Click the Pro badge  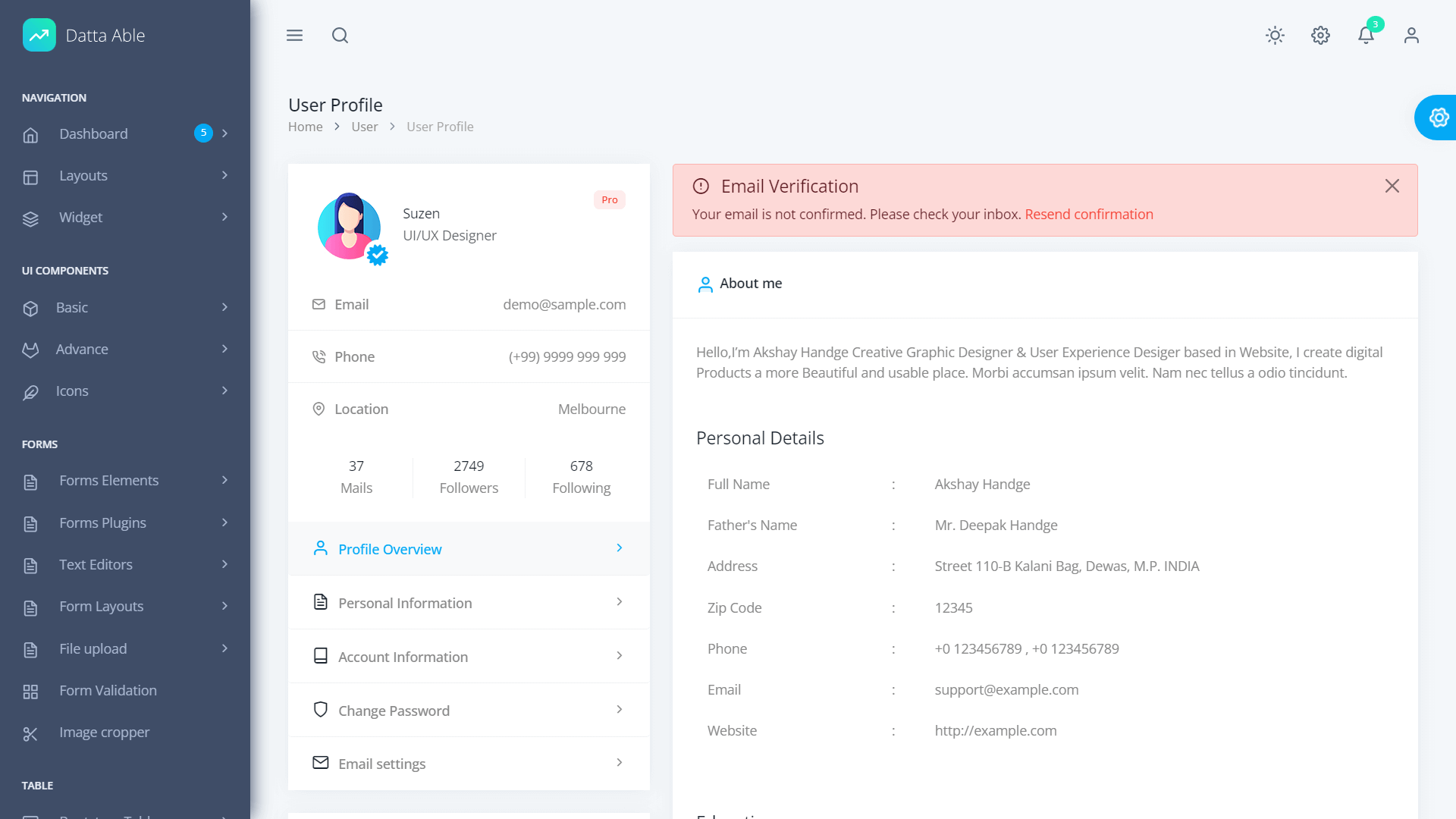click(x=609, y=200)
